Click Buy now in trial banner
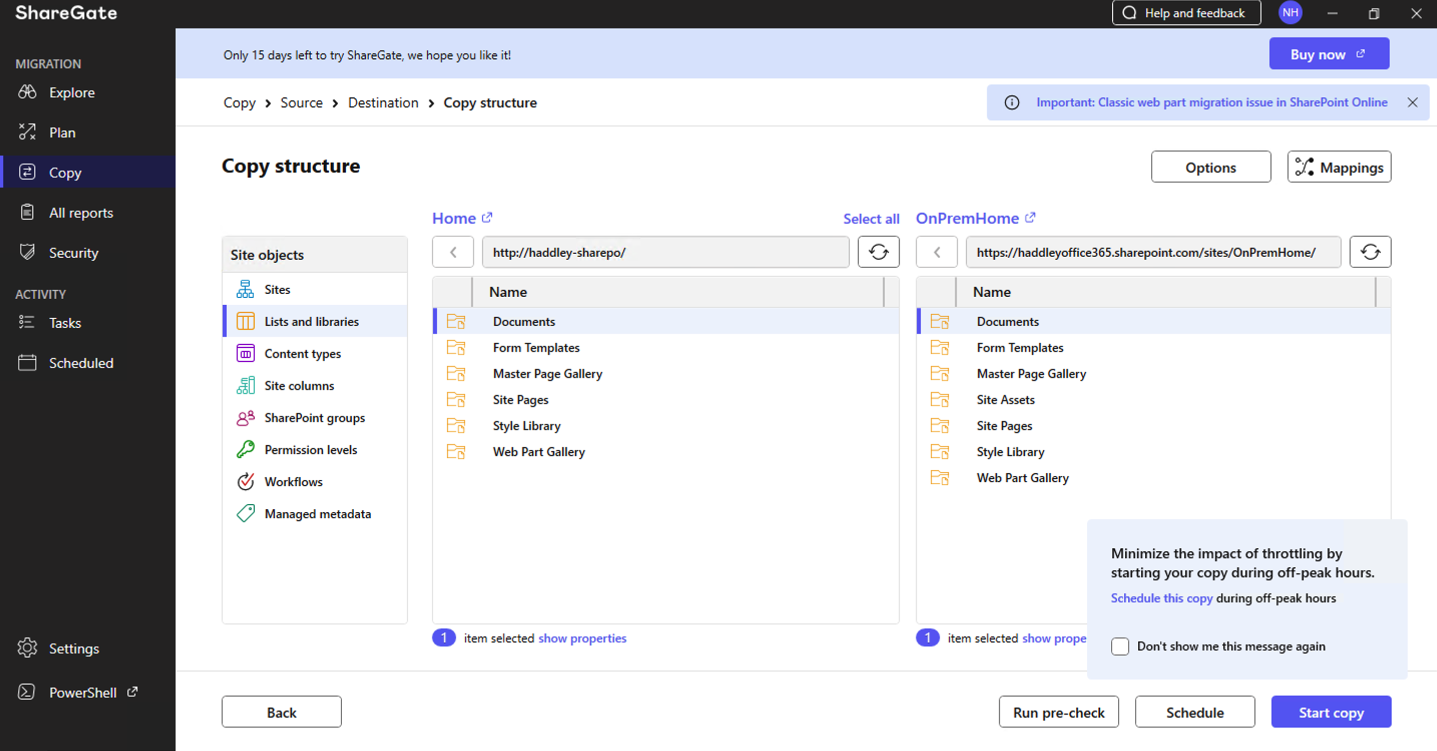The width and height of the screenshot is (1437, 751). click(x=1329, y=54)
